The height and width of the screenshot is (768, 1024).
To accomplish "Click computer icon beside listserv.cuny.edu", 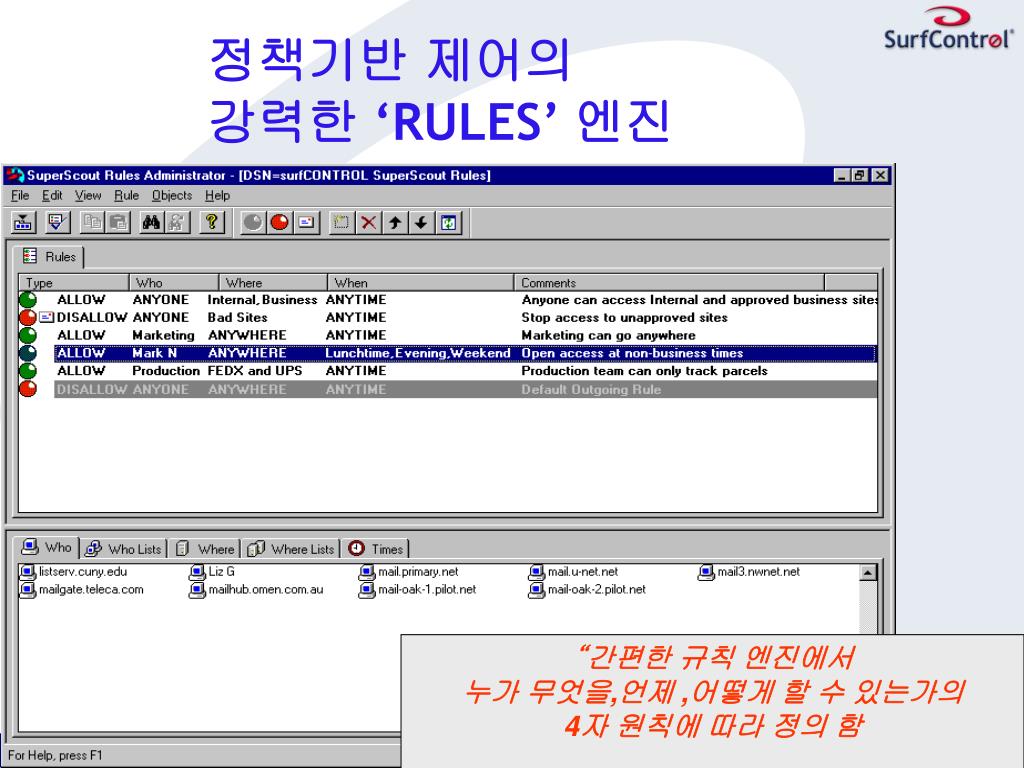I will (x=27, y=572).
